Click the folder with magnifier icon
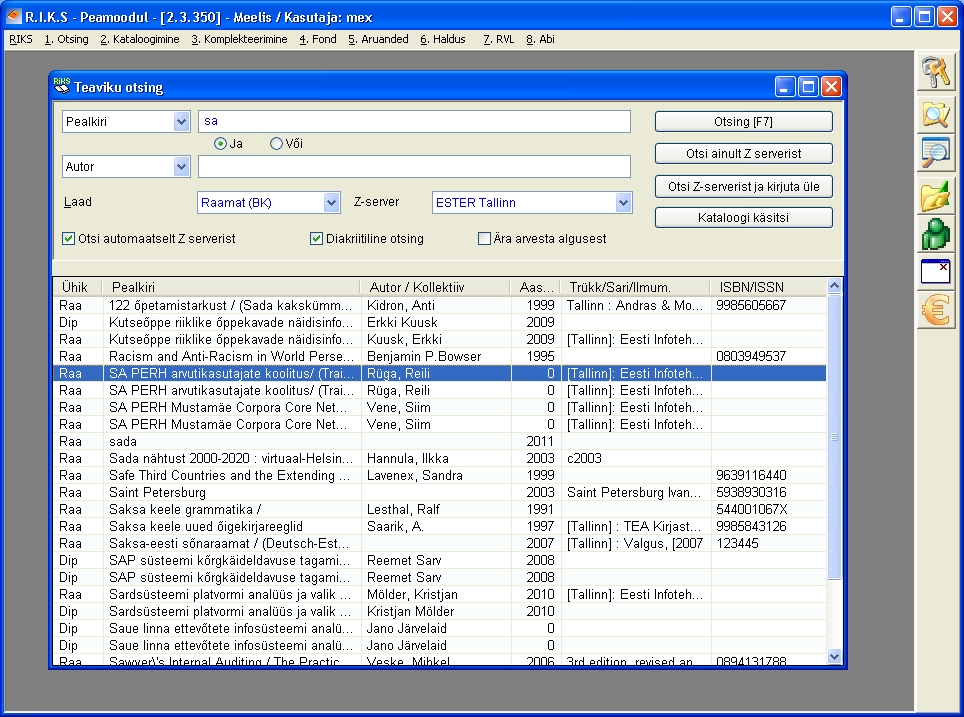Screen dimensions: 964x717 (937, 116)
